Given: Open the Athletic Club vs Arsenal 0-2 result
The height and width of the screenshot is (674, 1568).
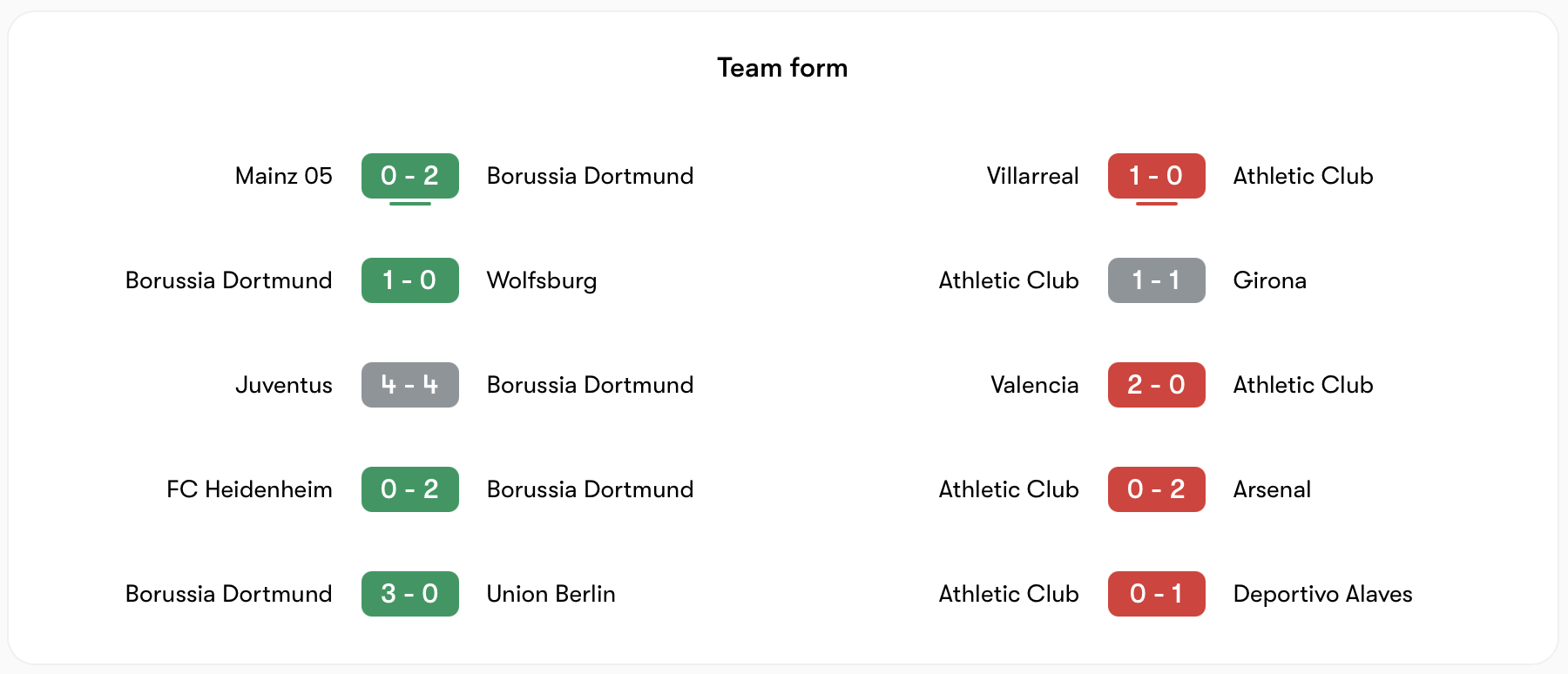Looking at the screenshot, I should coord(1156,489).
